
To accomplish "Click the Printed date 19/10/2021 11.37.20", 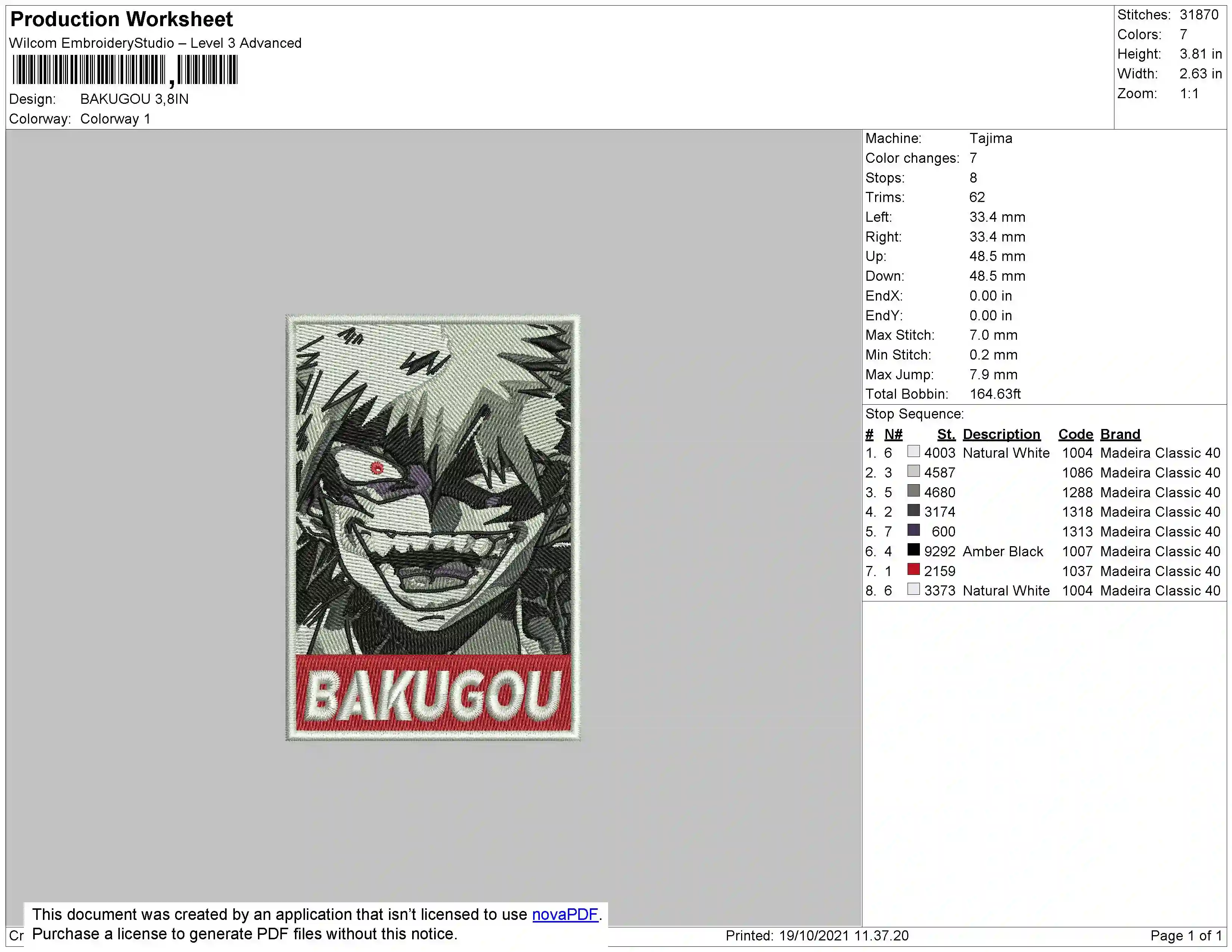I will [844, 936].
